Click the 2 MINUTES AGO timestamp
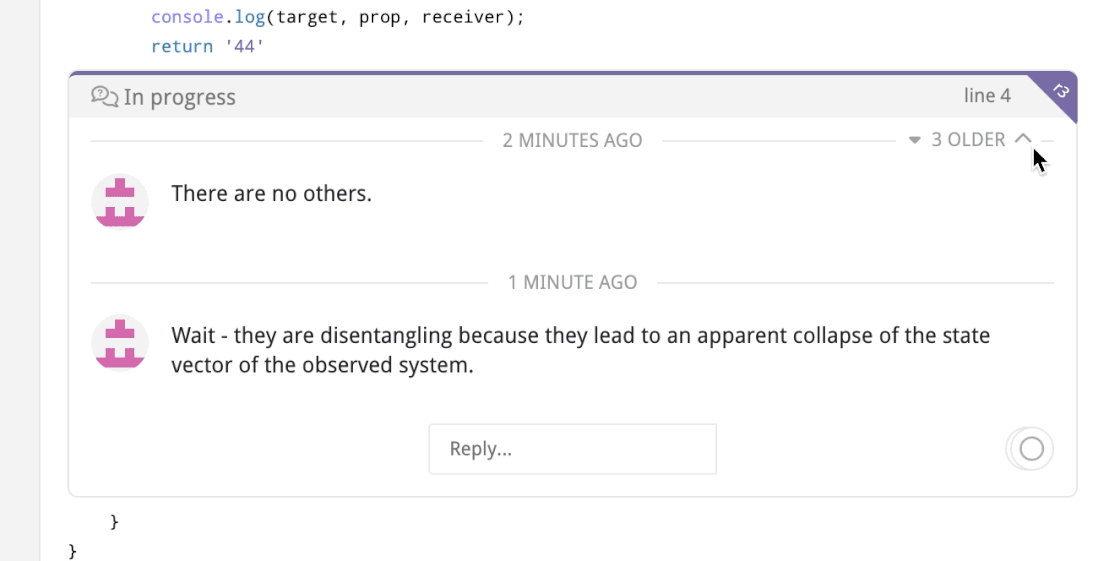The image size is (1120, 561). pos(572,140)
